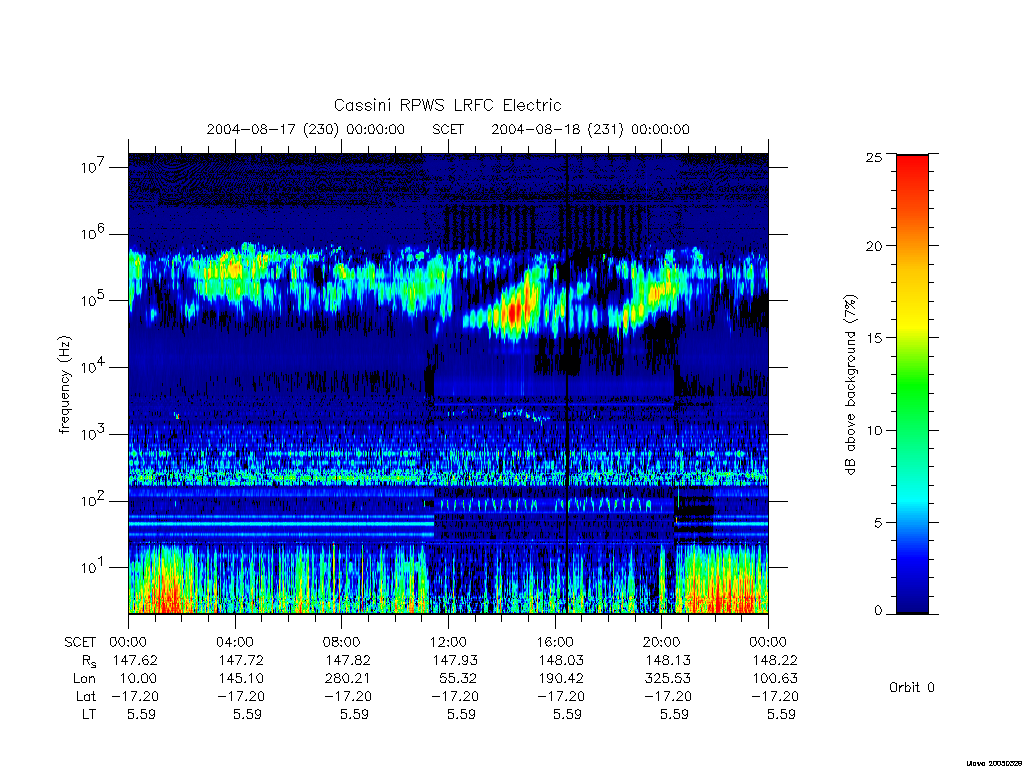Select the 20:00 SCET time tick label
The width and height of the screenshot is (1024, 768).
(x=661, y=642)
